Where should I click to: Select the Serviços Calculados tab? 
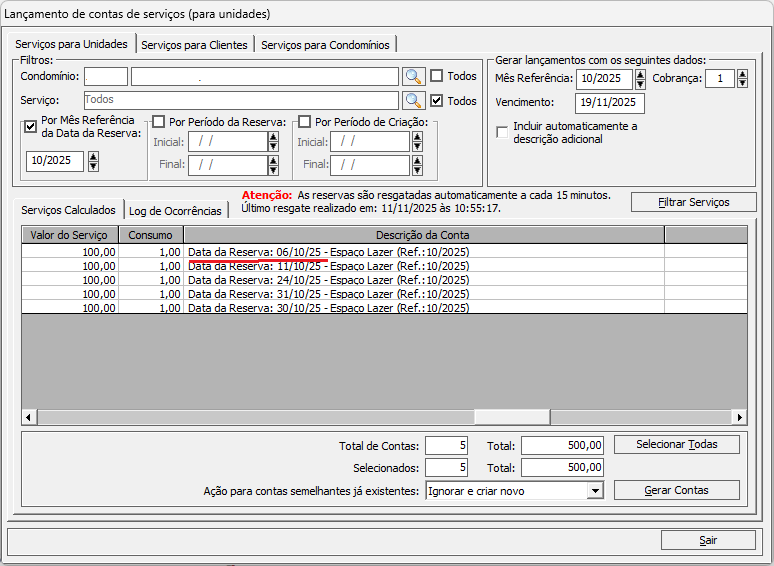click(68, 210)
